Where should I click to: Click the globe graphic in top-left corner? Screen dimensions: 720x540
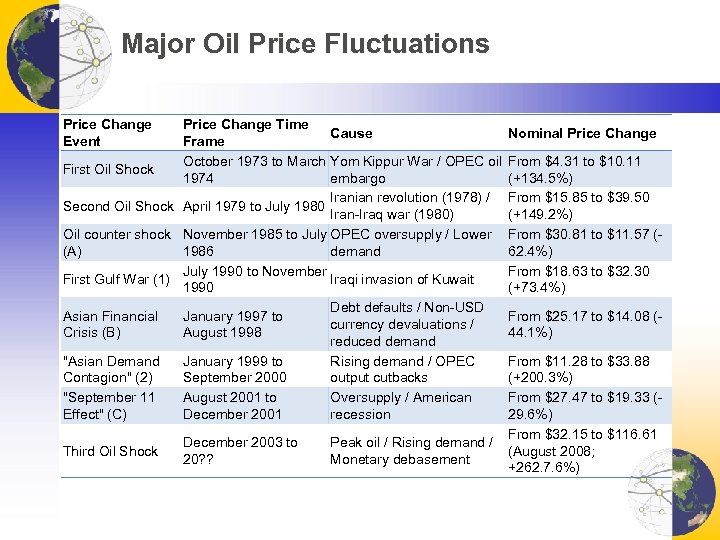tap(40, 50)
